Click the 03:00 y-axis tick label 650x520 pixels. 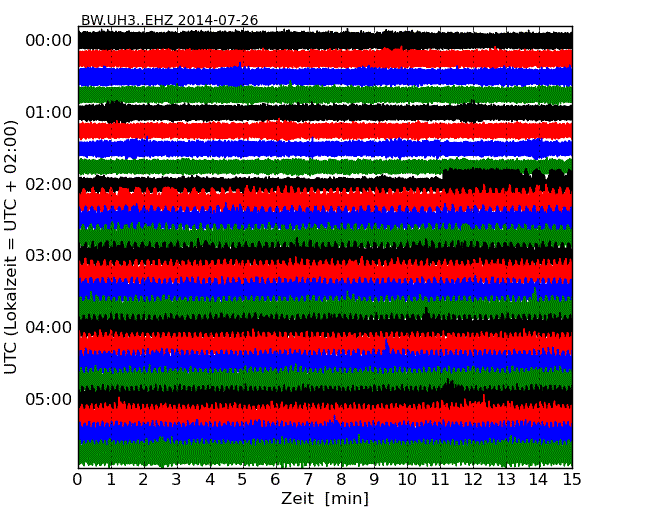[49, 255]
